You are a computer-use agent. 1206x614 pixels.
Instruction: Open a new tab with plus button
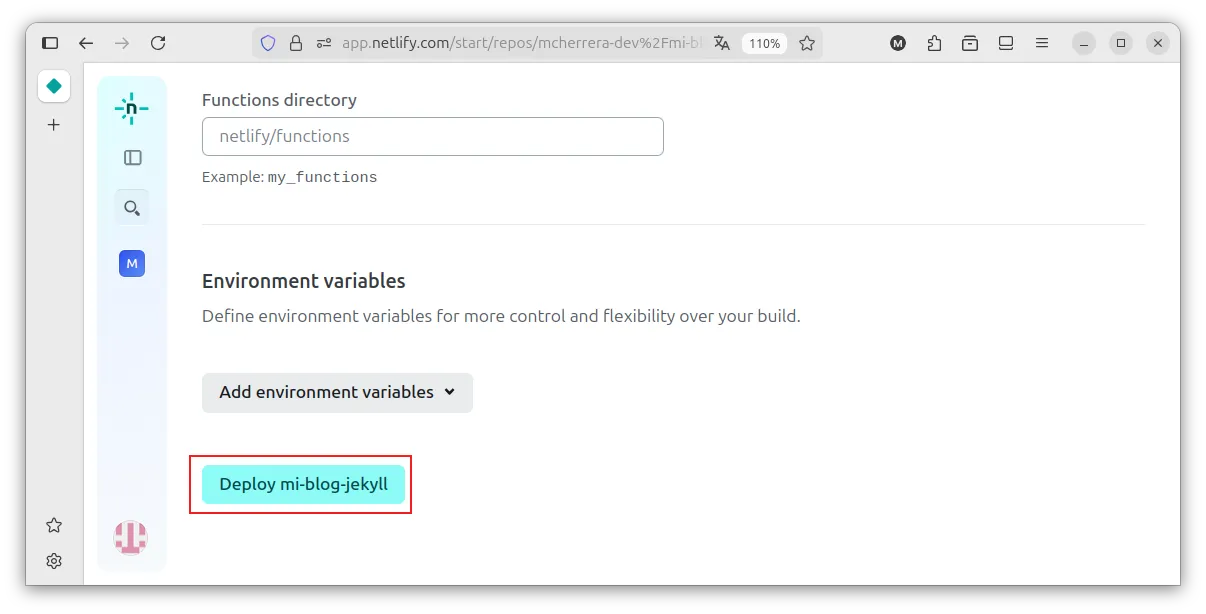(x=54, y=125)
